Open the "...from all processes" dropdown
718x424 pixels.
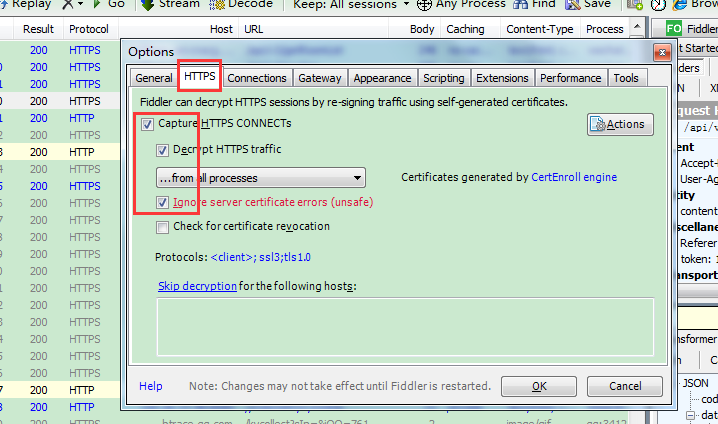(260, 178)
